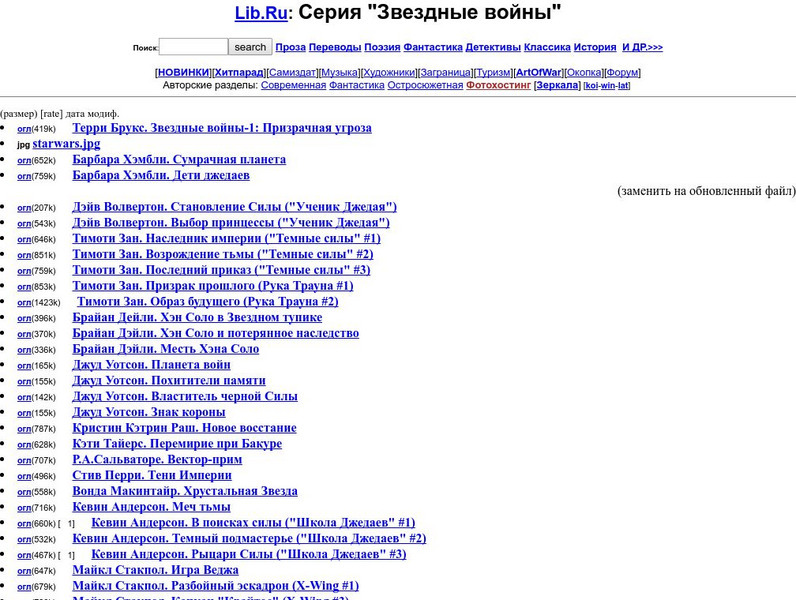Visit the Самиздат link
Image resolution: width=796 pixels, height=600 pixels.
pyautogui.click(x=292, y=73)
